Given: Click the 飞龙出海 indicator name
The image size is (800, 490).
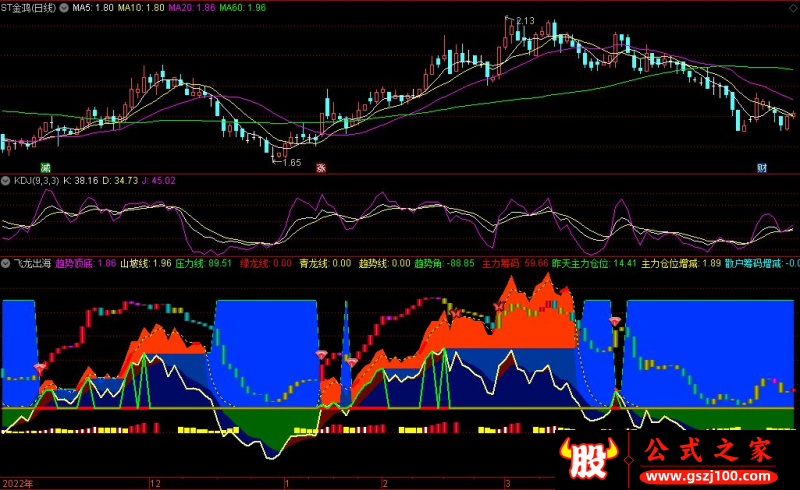Looking at the screenshot, I should coord(32,263).
